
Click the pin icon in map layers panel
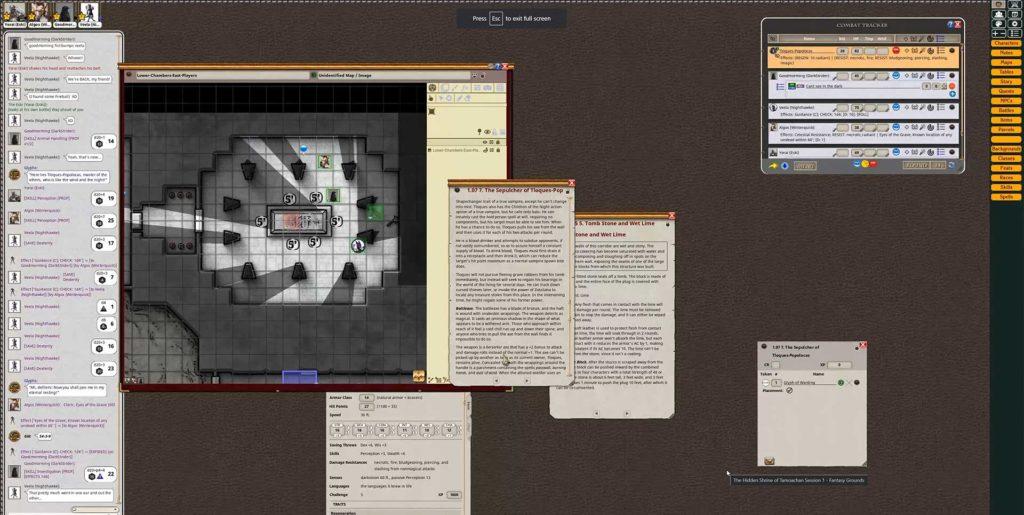click(x=479, y=132)
